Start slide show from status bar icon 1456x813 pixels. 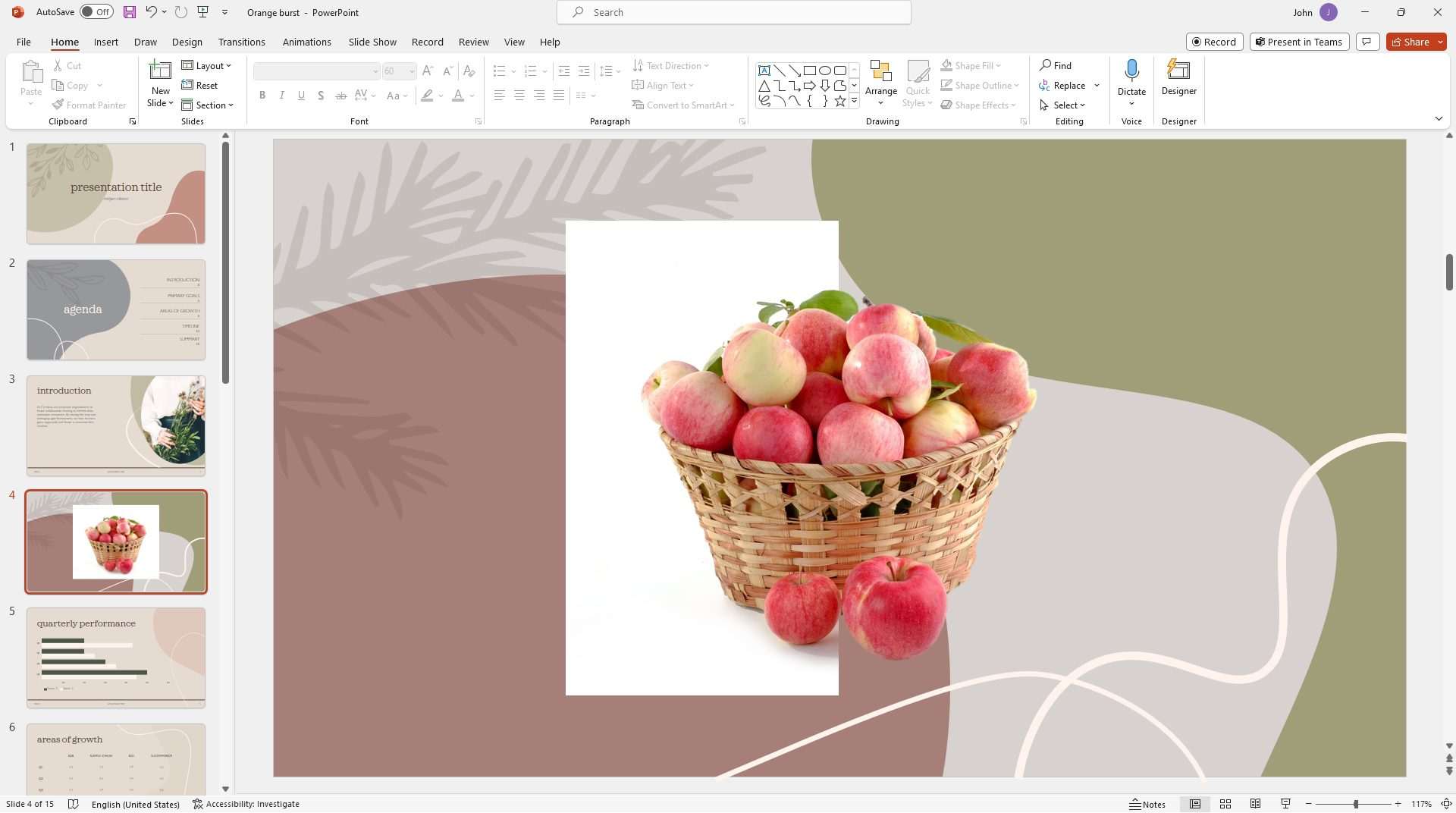[x=1285, y=804]
